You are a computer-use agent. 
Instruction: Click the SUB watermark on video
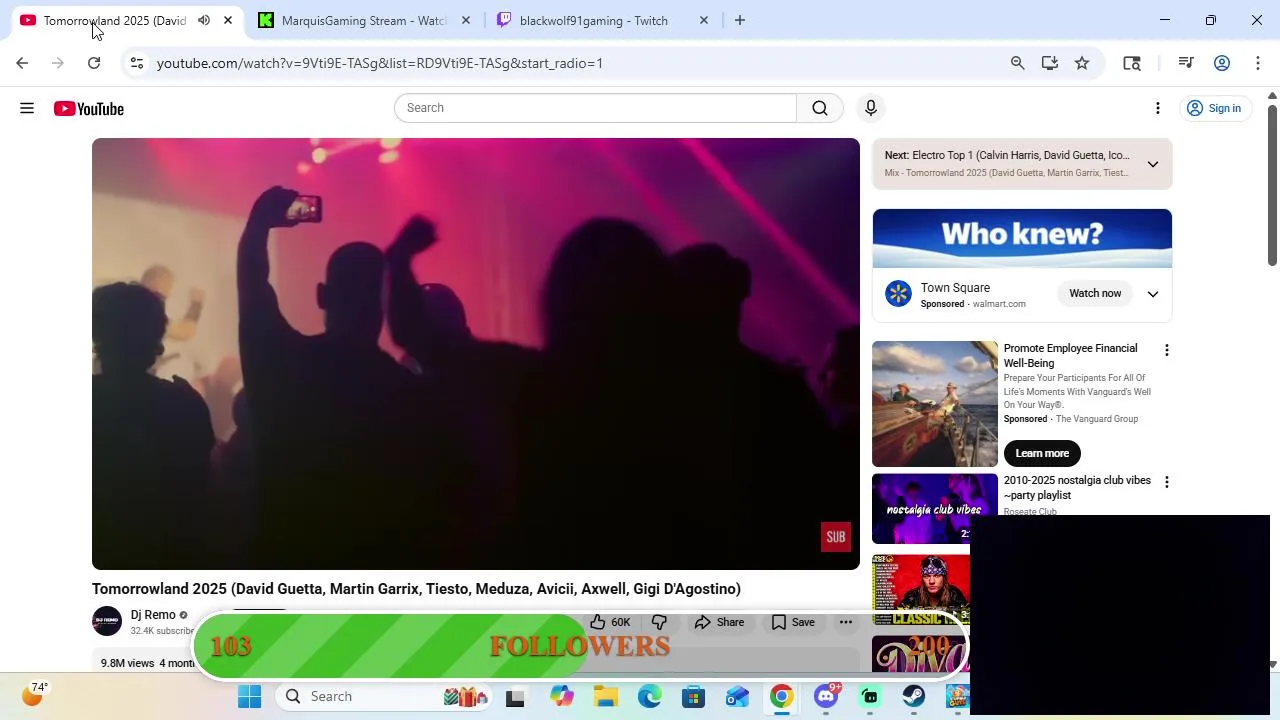[836, 537]
